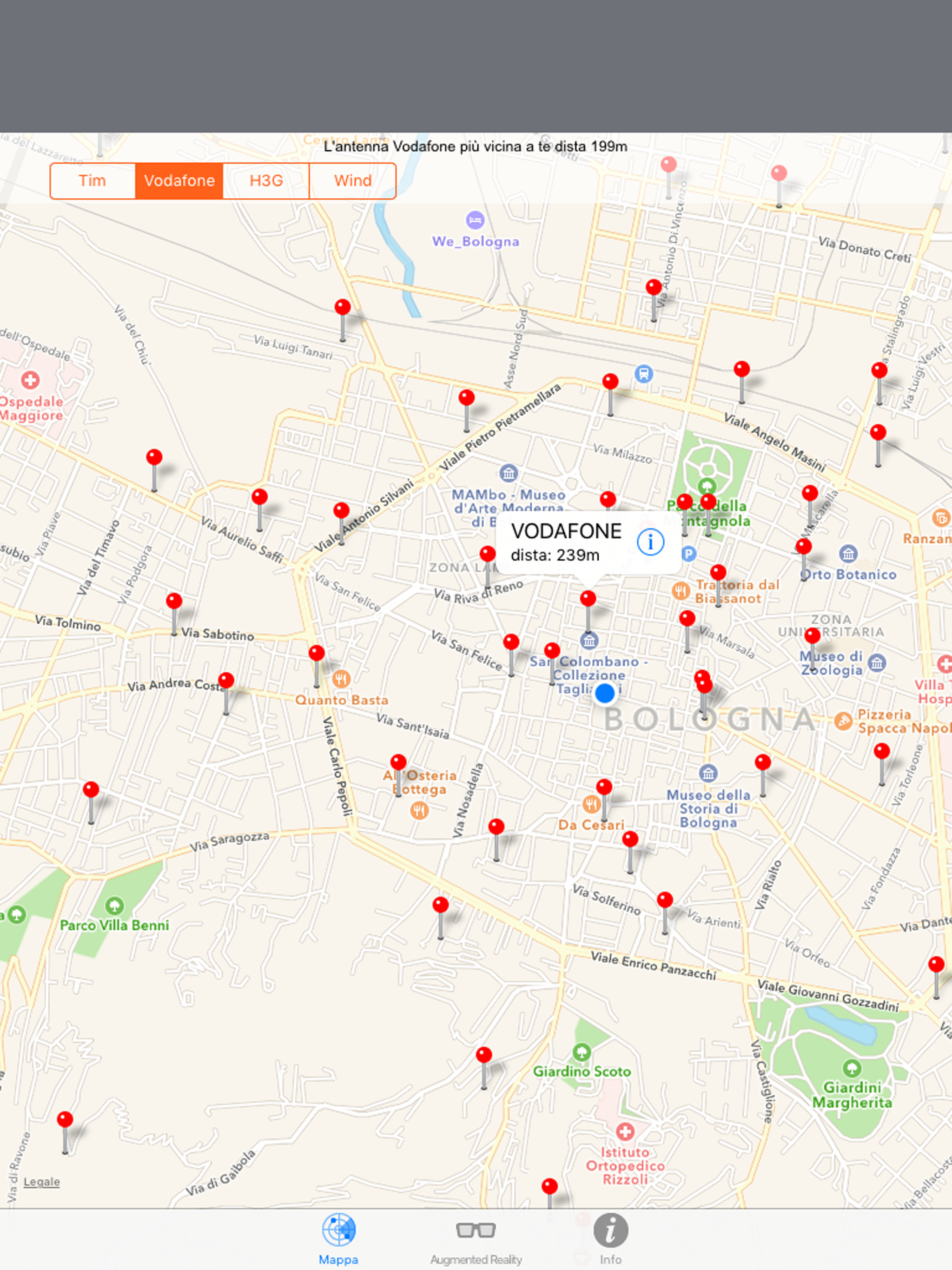Tap the Trattoria dal Biassanot restaurant icon
Image resolution: width=952 pixels, height=1270 pixels.
[681, 590]
